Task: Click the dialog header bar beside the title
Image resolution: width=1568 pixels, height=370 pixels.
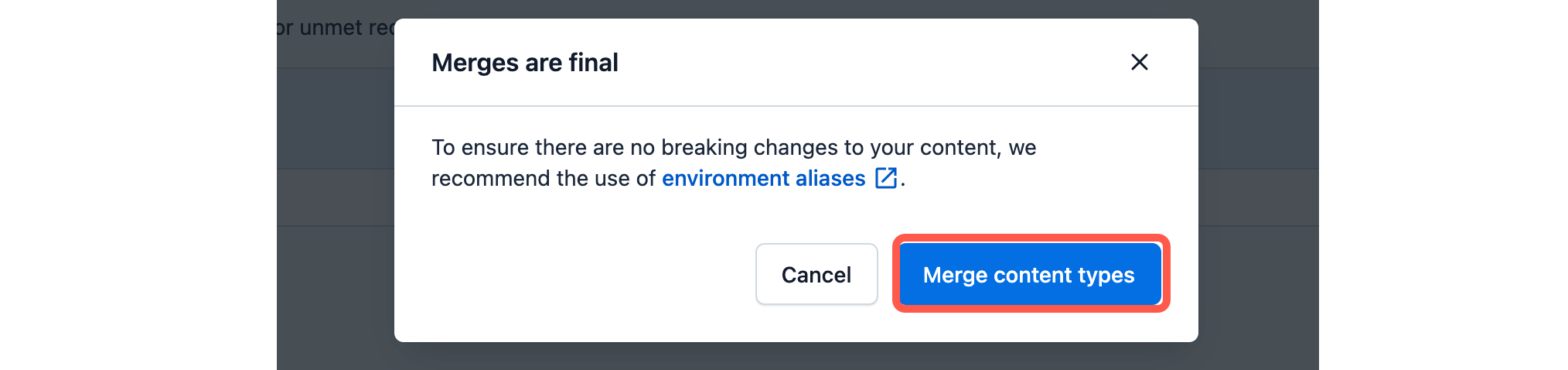Action: coord(850,62)
